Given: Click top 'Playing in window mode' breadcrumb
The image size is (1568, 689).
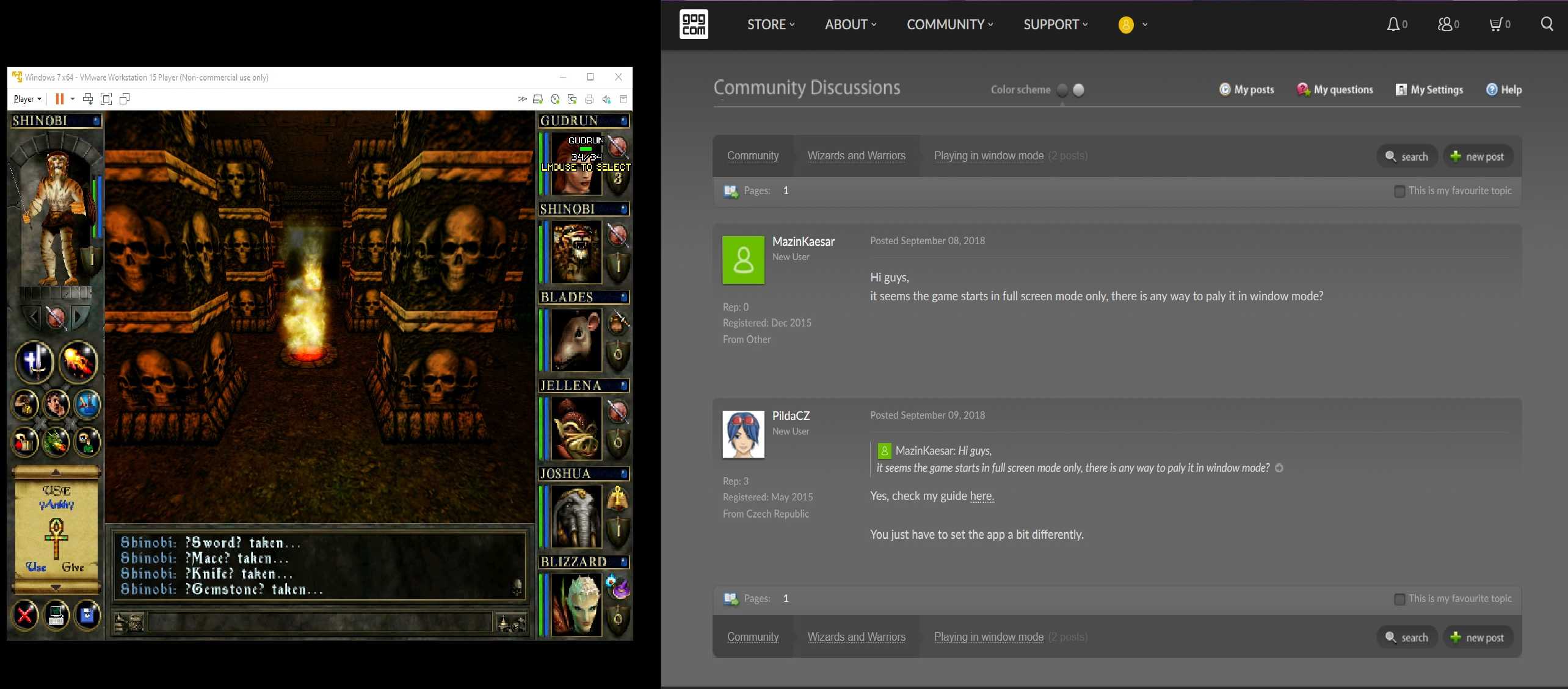Looking at the screenshot, I should tap(989, 156).
